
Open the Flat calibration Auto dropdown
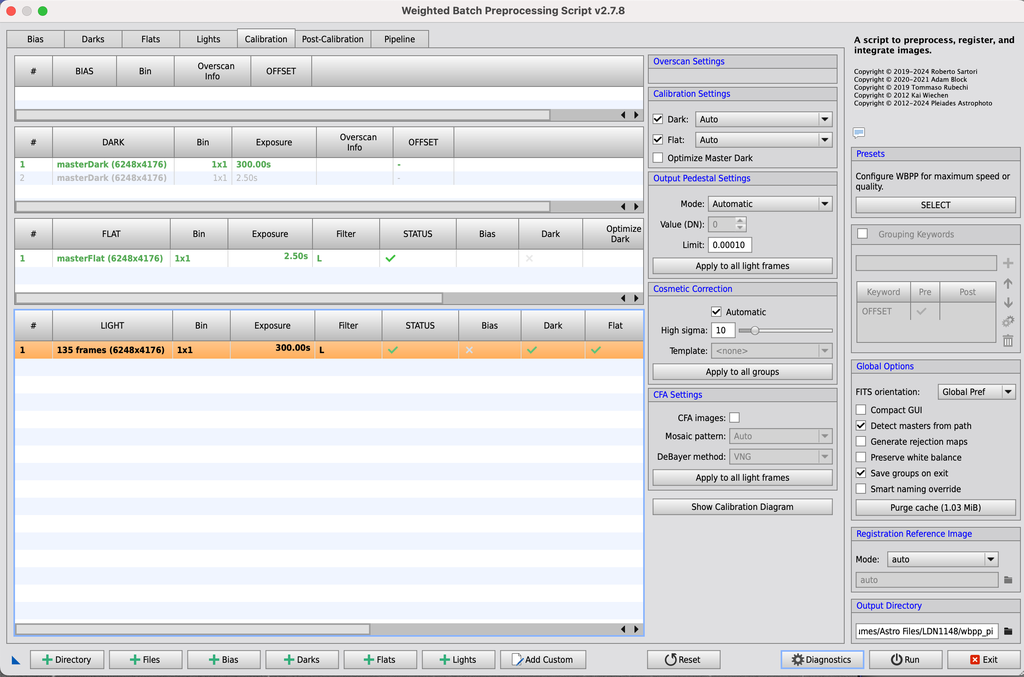763,140
